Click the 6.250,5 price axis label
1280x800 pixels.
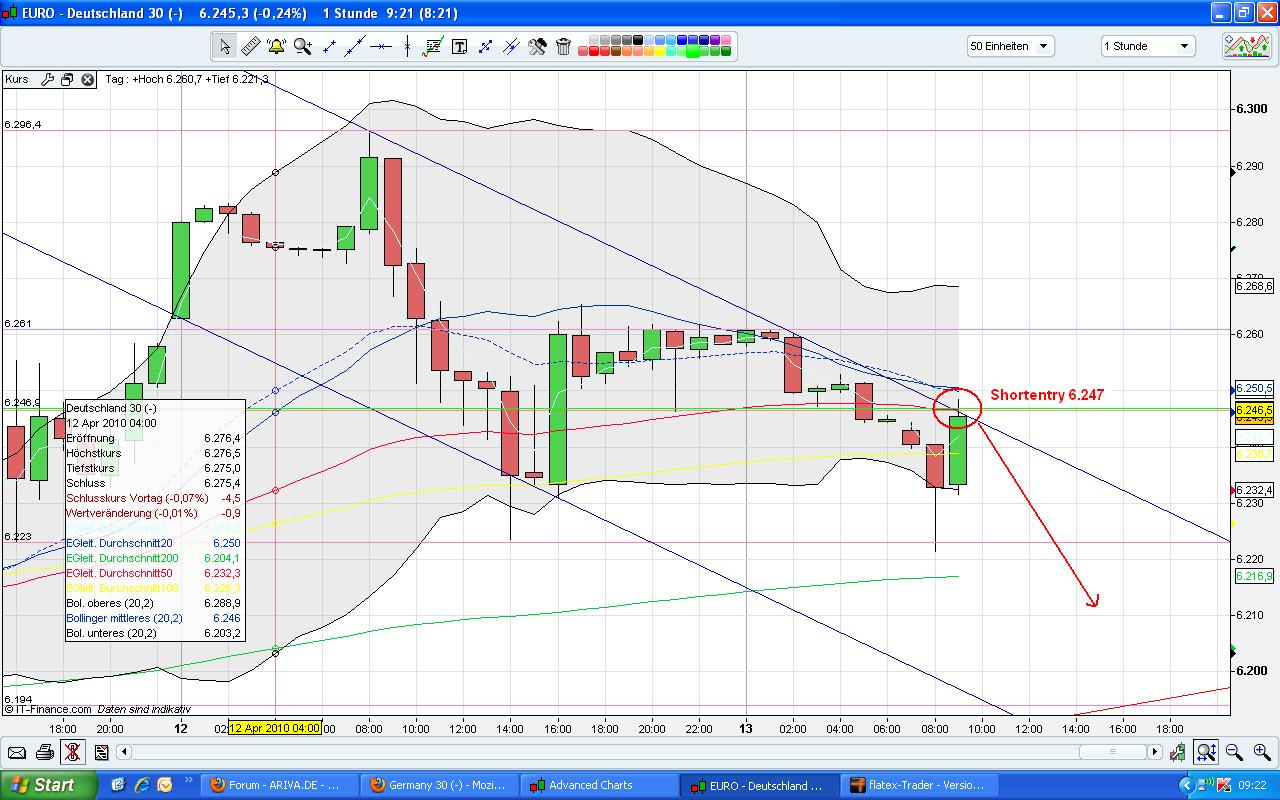pos(1254,388)
